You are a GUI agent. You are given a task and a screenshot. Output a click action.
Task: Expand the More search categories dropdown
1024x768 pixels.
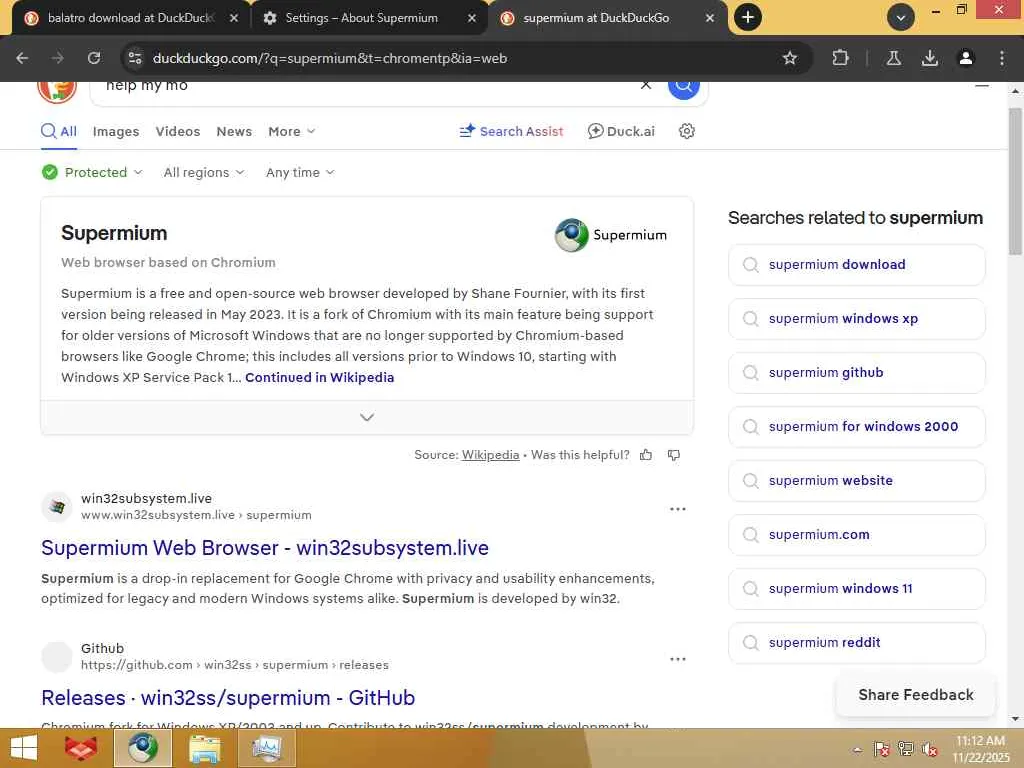point(291,131)
